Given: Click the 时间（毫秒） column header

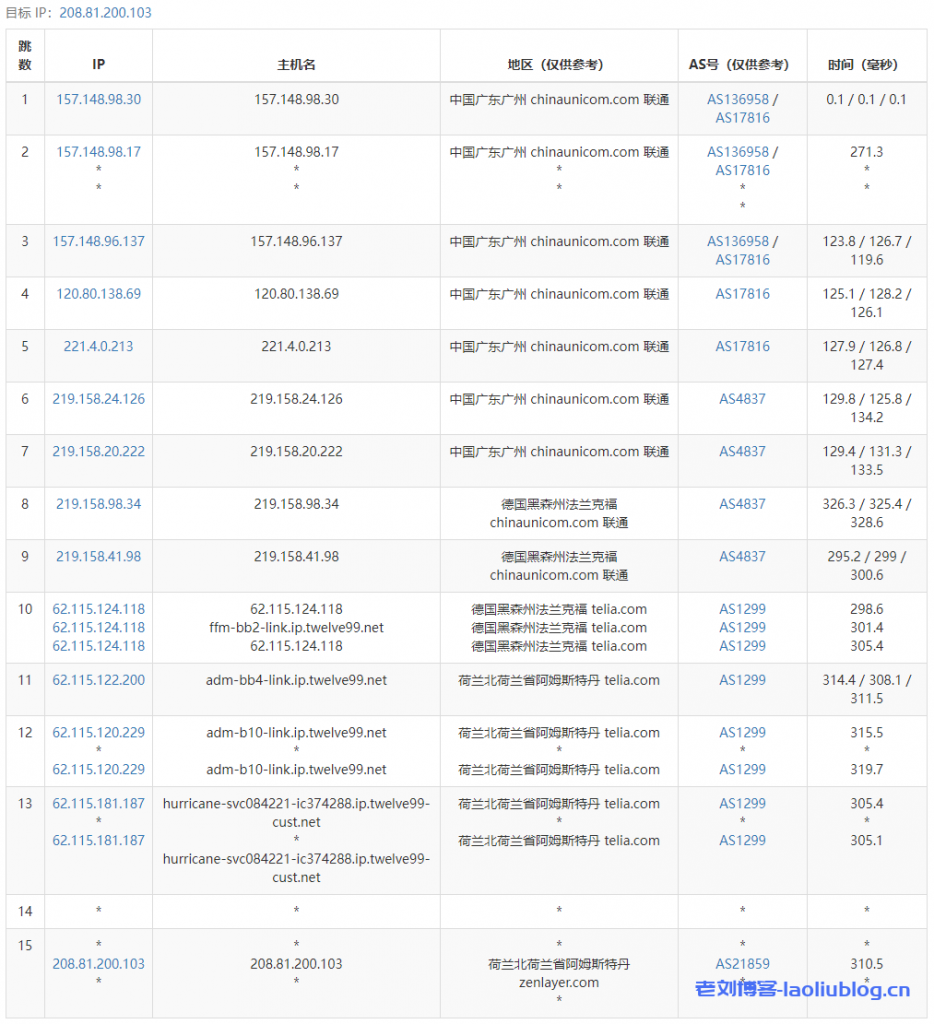Looking at the screenshot, I should click(865, 64).
